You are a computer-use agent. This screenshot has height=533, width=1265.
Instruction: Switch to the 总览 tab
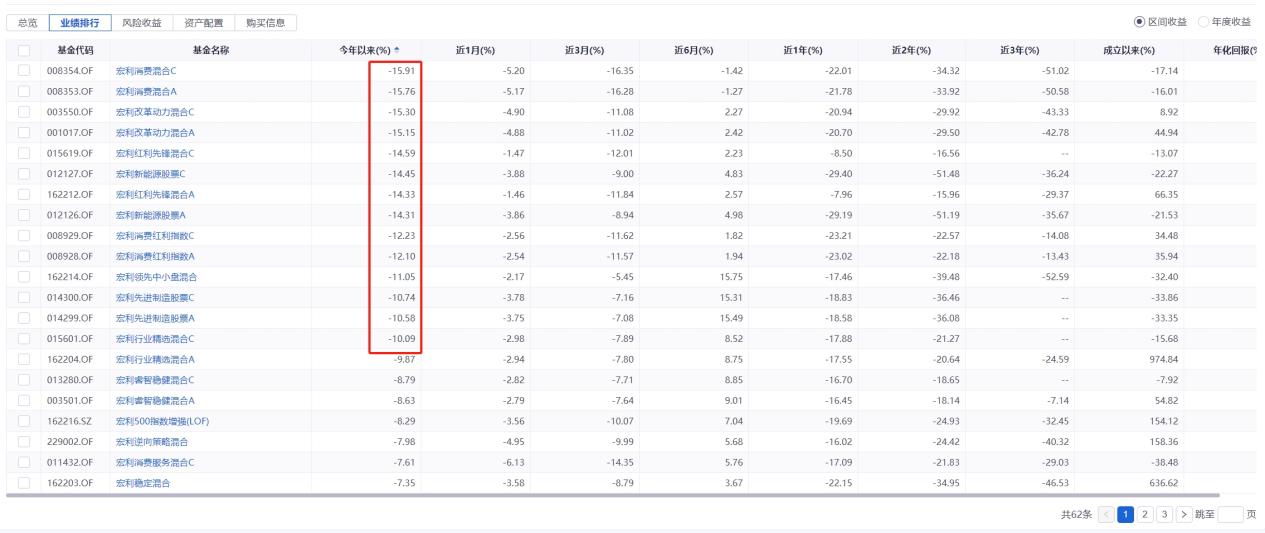[x=27, y=22]
